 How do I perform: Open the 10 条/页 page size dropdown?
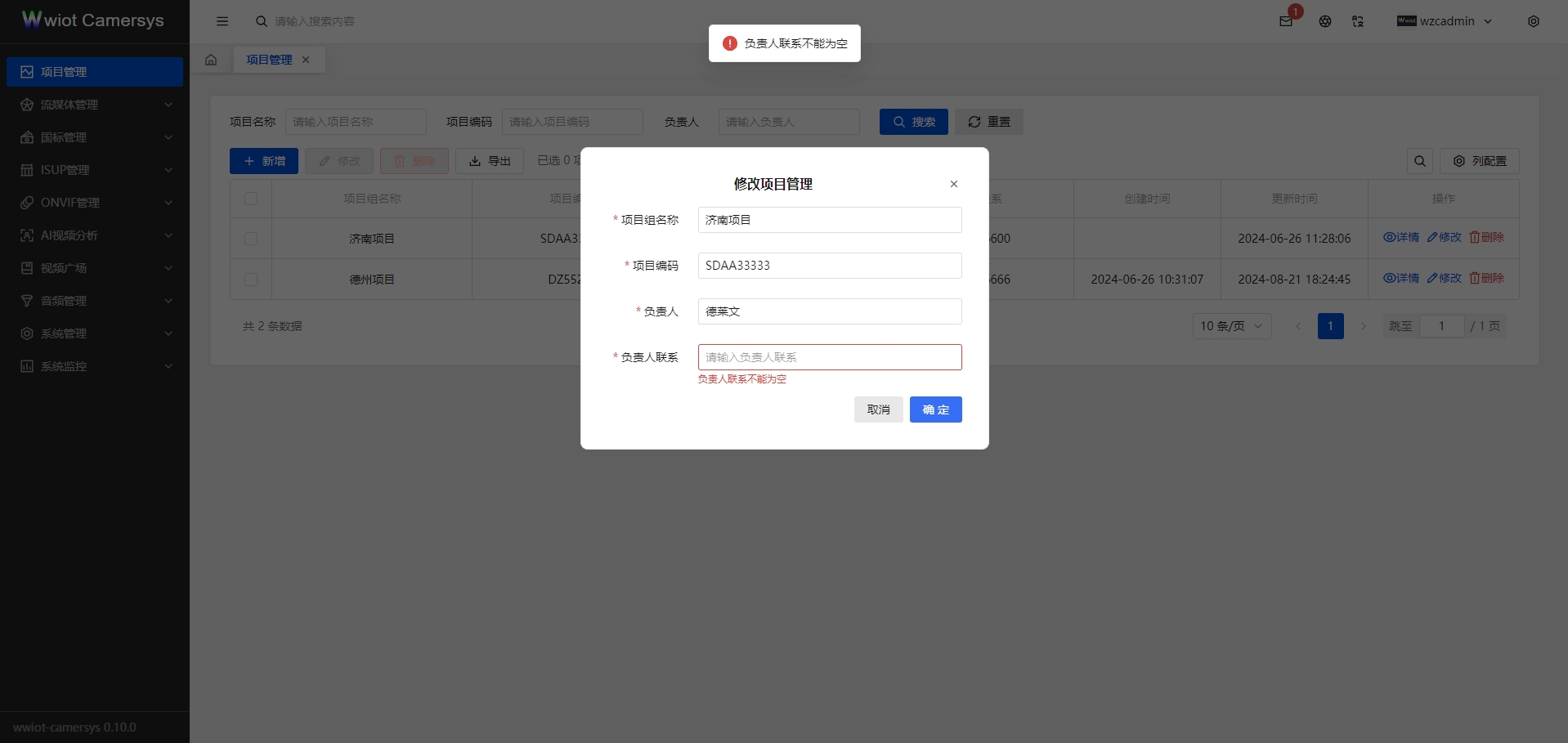[1231, 326]
